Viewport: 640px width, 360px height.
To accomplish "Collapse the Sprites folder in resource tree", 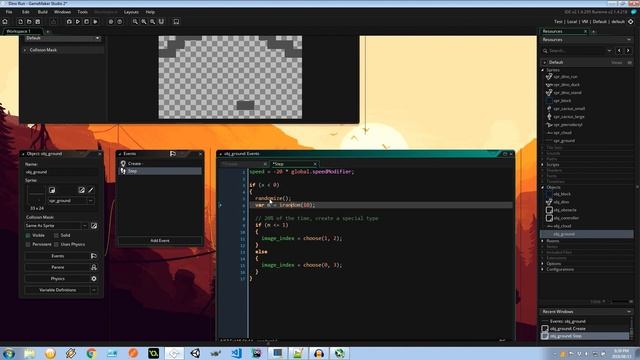I will (543, 70).
